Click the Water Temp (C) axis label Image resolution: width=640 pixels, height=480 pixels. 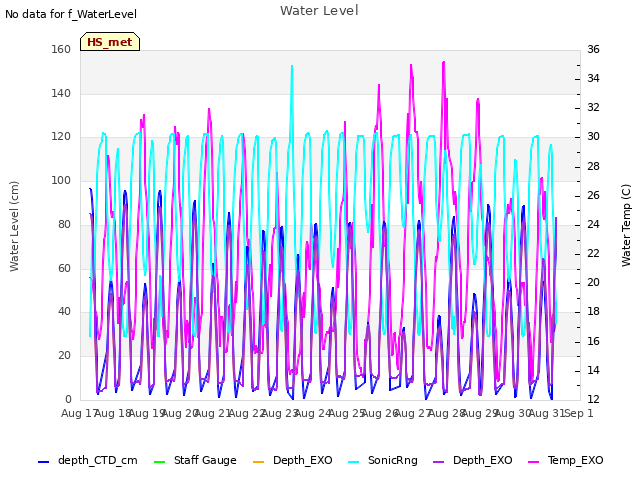click(x=626, y=226)
